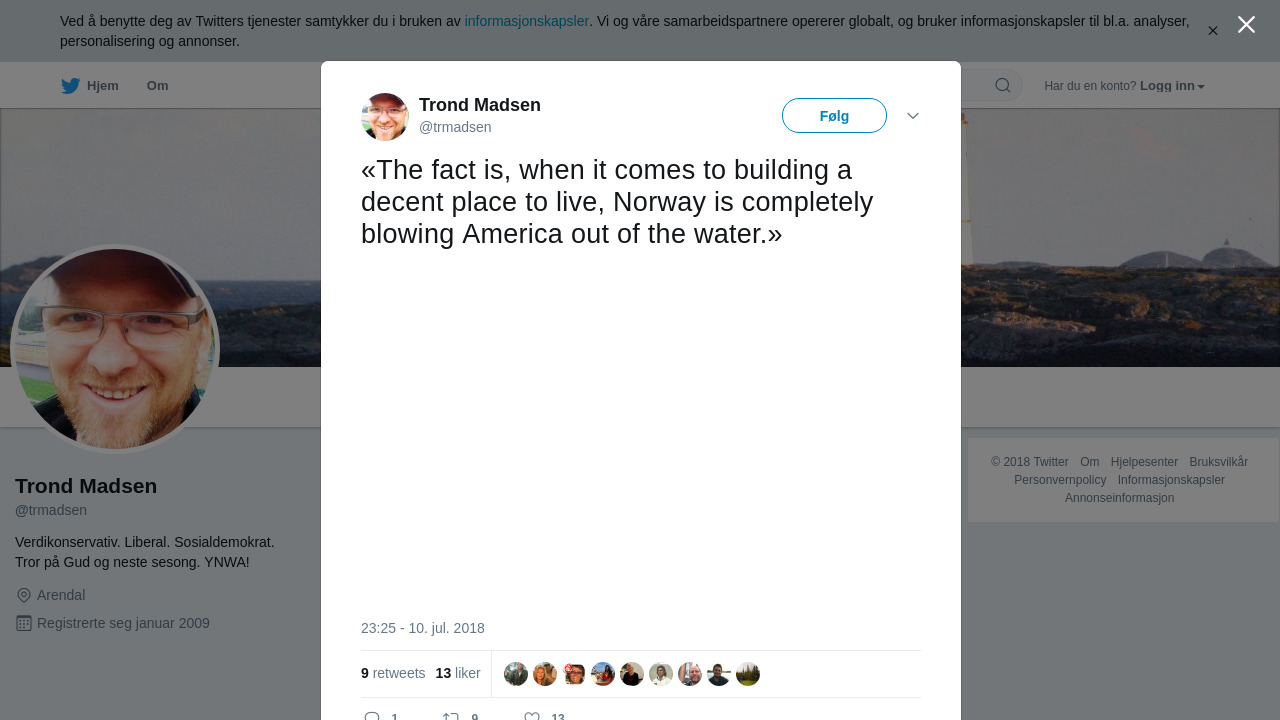The height and width of the screenshot is (720, 1280).
Task: Click the reply speech bubble icon
Action: (372, 716)
